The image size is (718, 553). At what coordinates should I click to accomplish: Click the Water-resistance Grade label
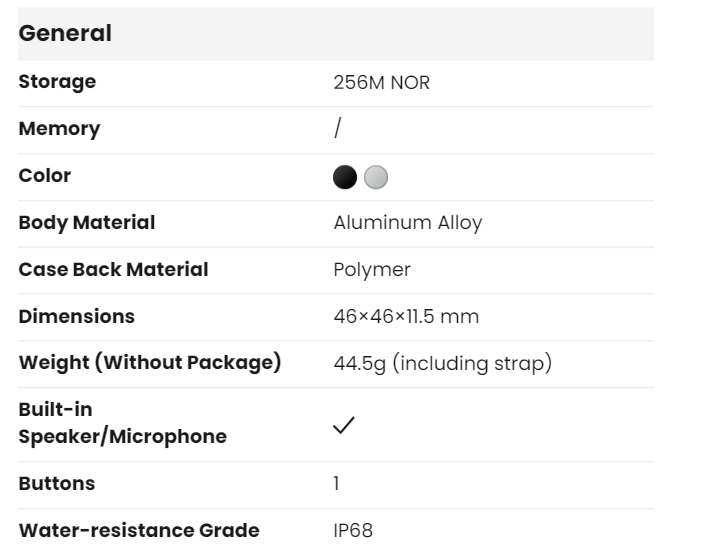tap(139, 530)
